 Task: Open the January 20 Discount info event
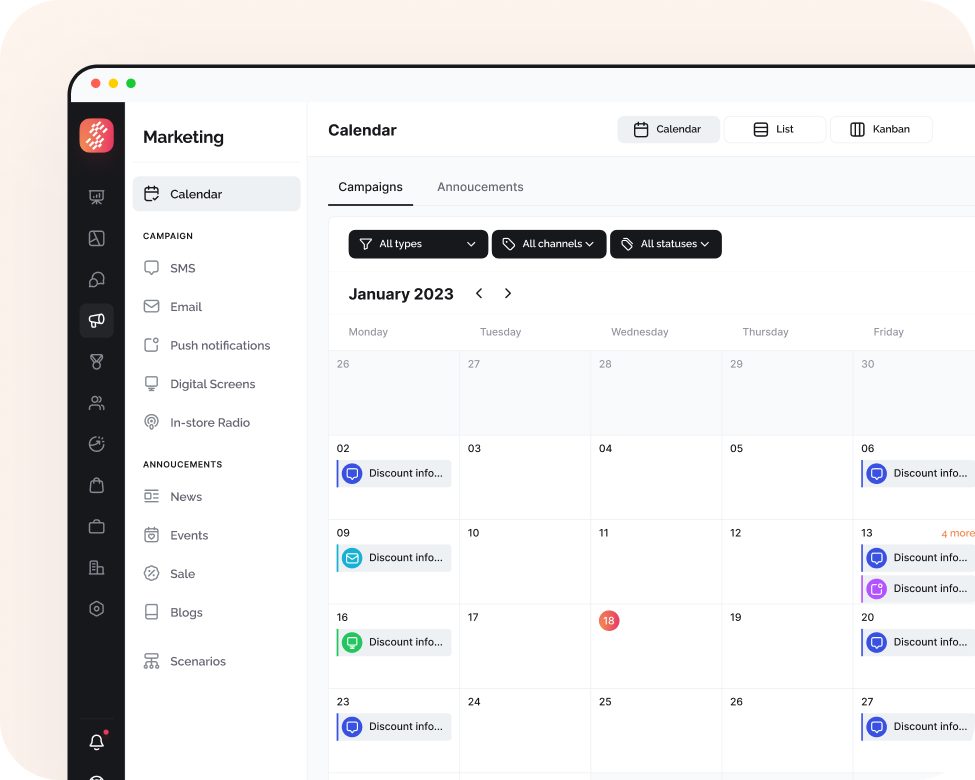click(x=918, y=643)
